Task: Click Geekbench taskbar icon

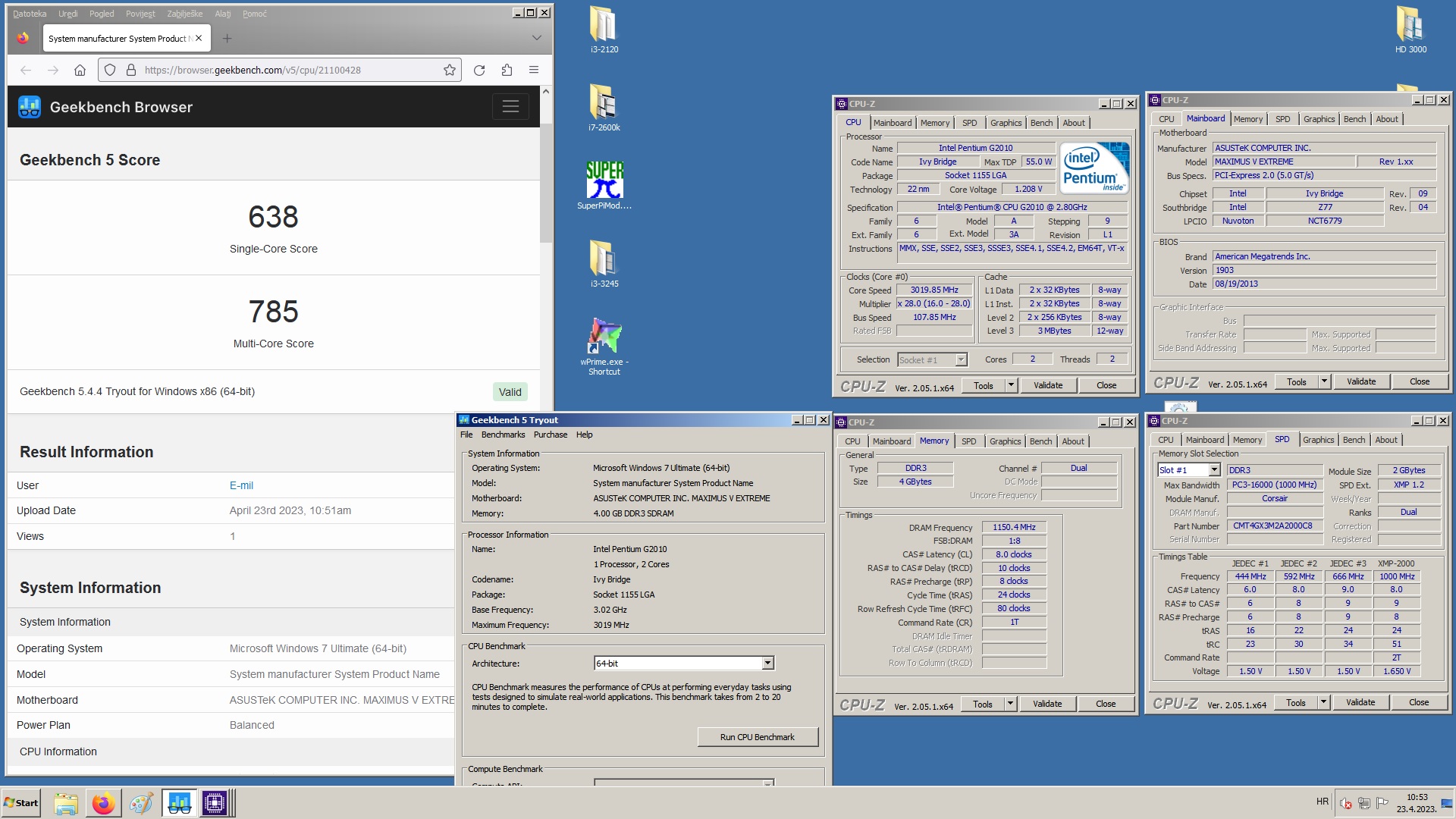Action: point(179,803)
